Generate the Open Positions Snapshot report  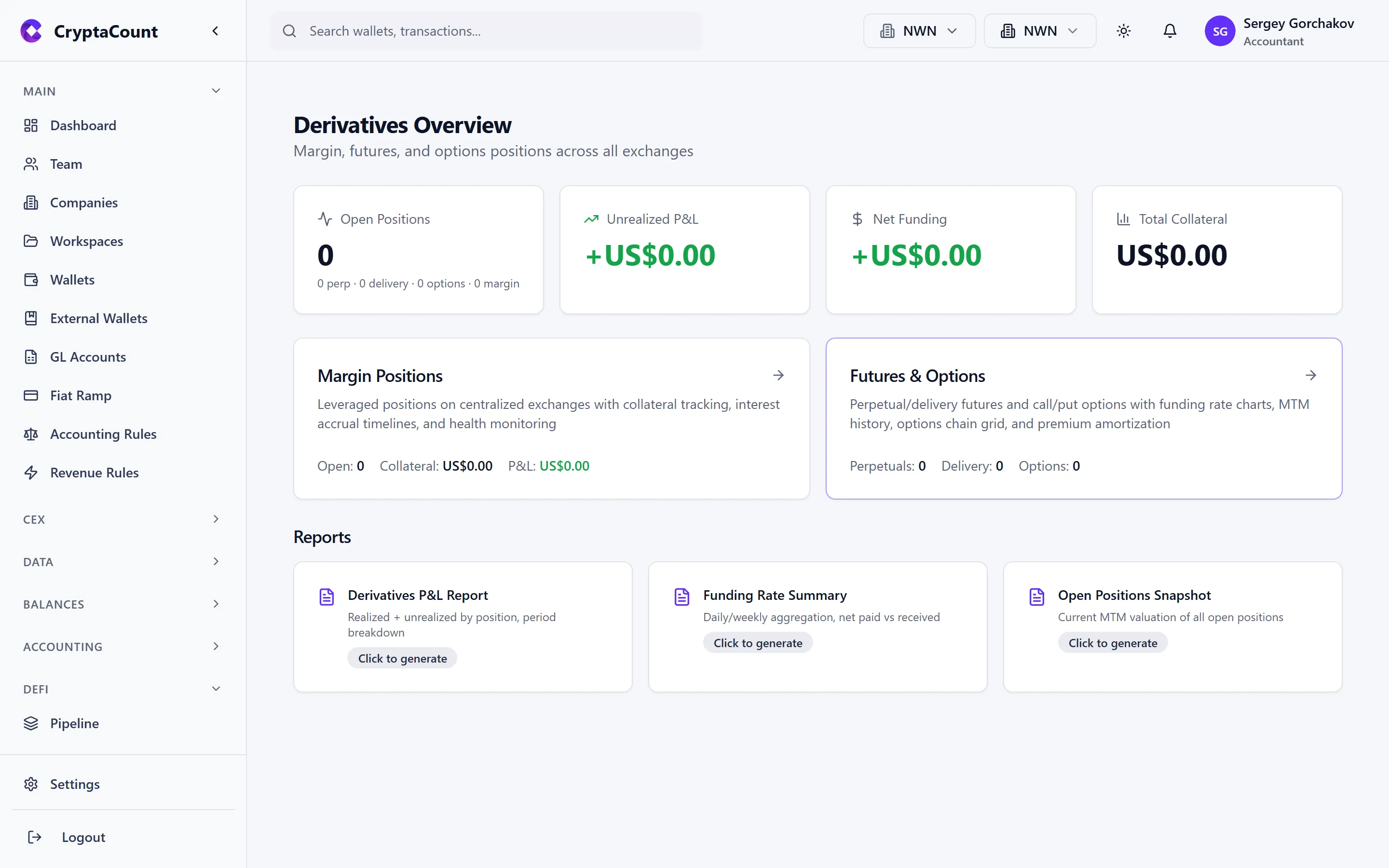point(1112,643)
